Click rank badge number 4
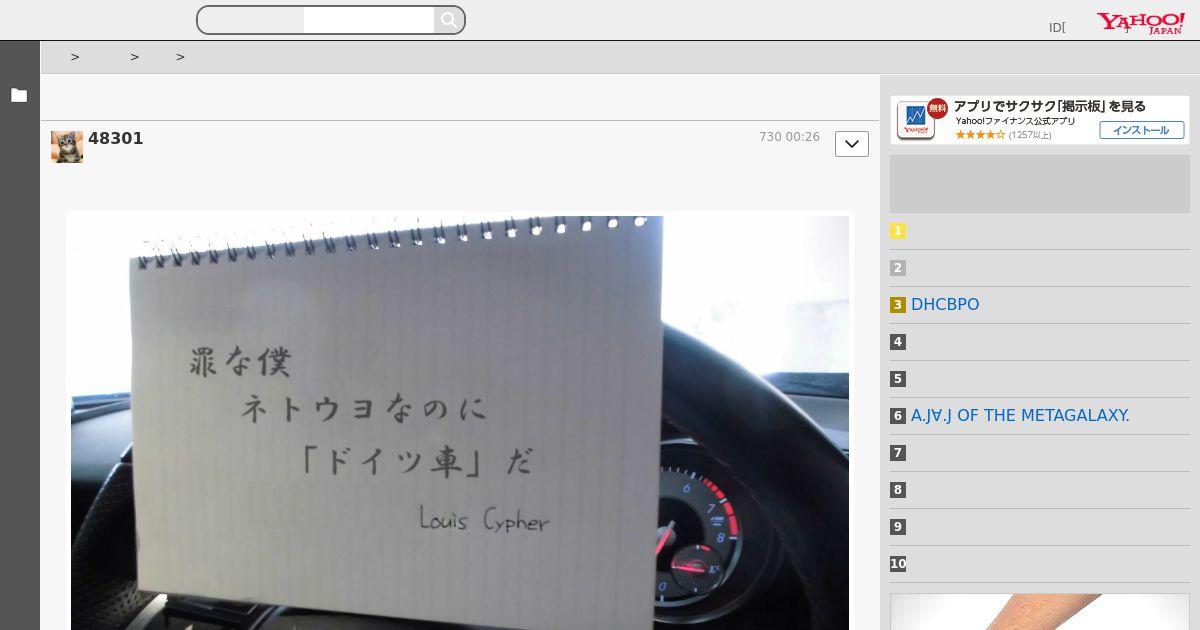This screenshot has width=1200, height=630. (898, 342)
